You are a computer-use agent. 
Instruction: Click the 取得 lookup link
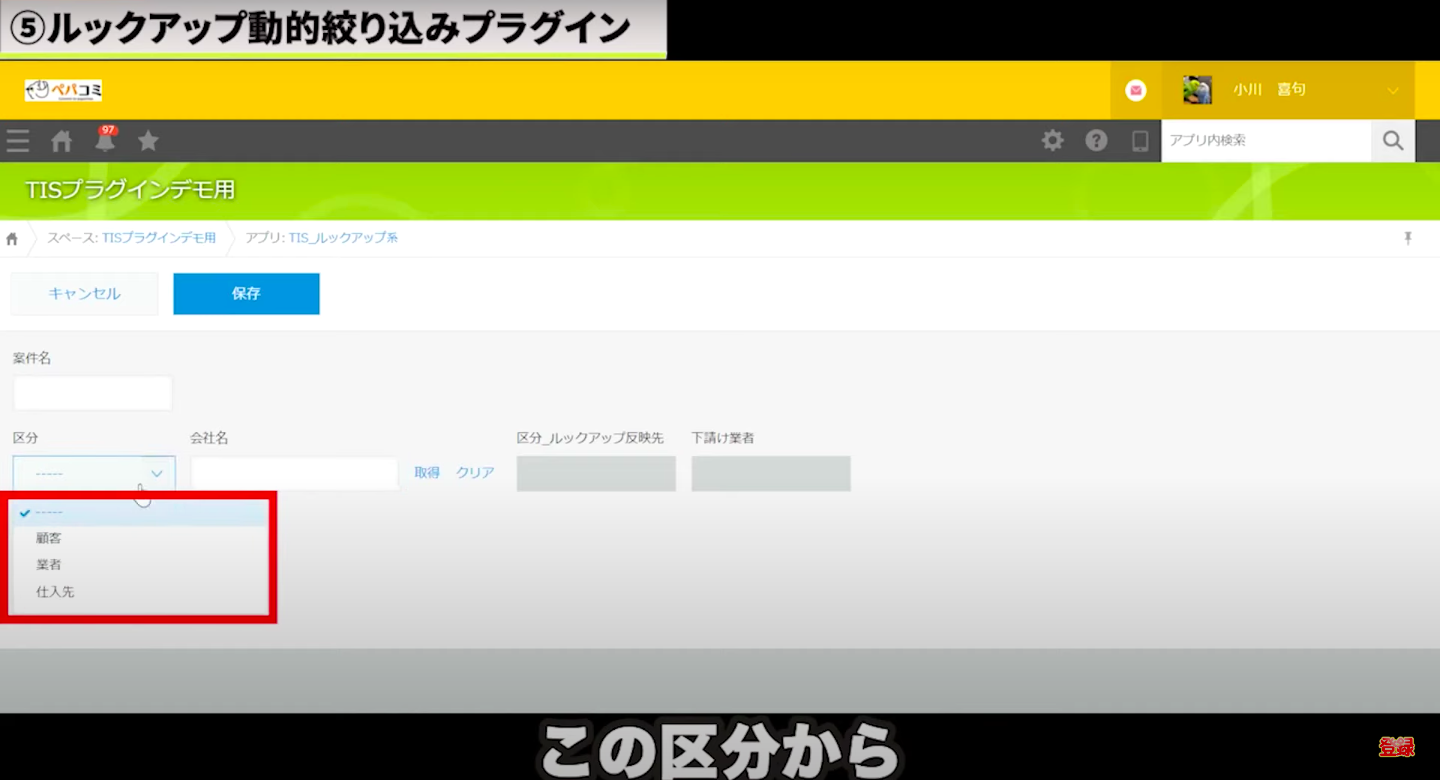point(427,473)
